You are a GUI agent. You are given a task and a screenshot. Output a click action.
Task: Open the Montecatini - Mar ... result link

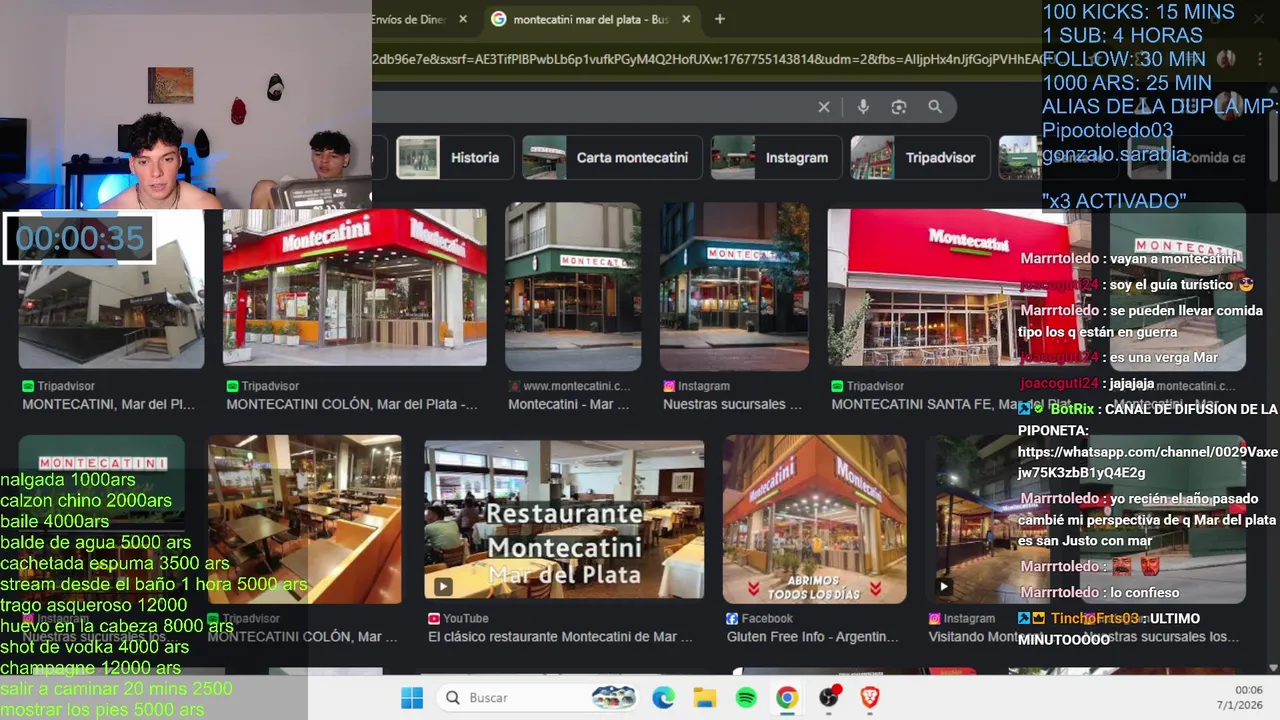(x=568, y=405)
